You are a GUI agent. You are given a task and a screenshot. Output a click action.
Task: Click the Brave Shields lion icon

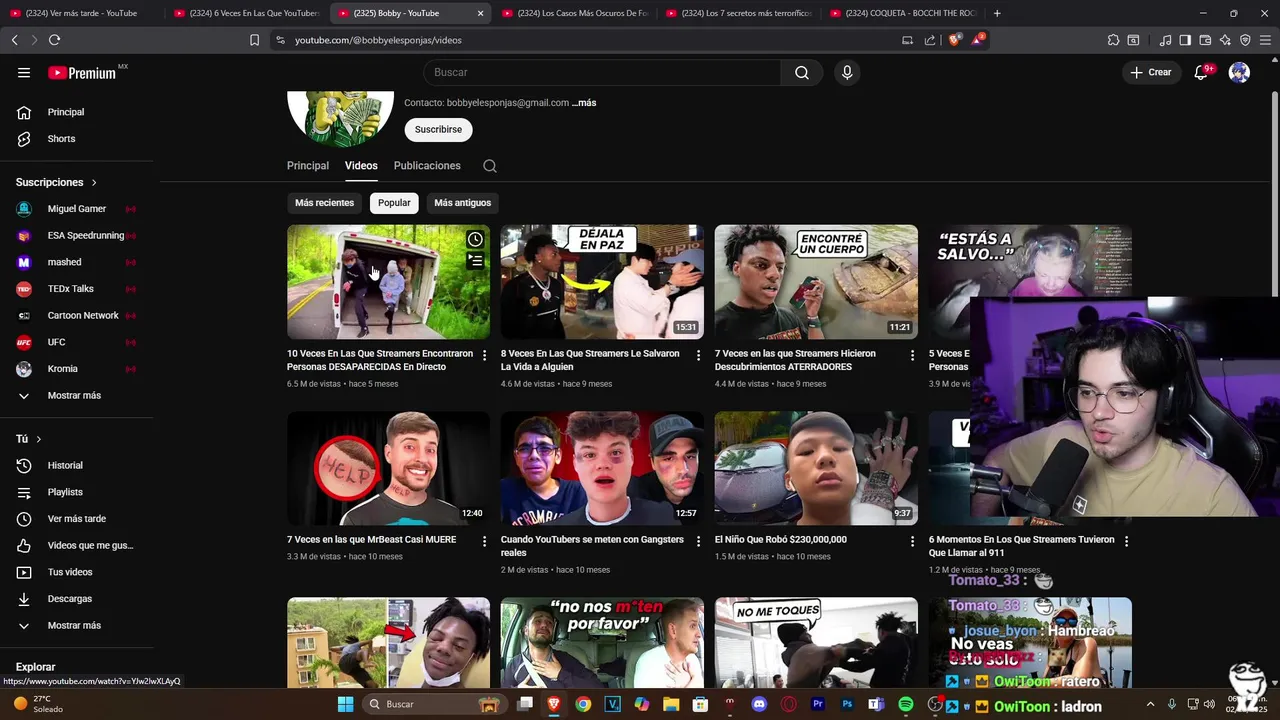coord(954,40)
